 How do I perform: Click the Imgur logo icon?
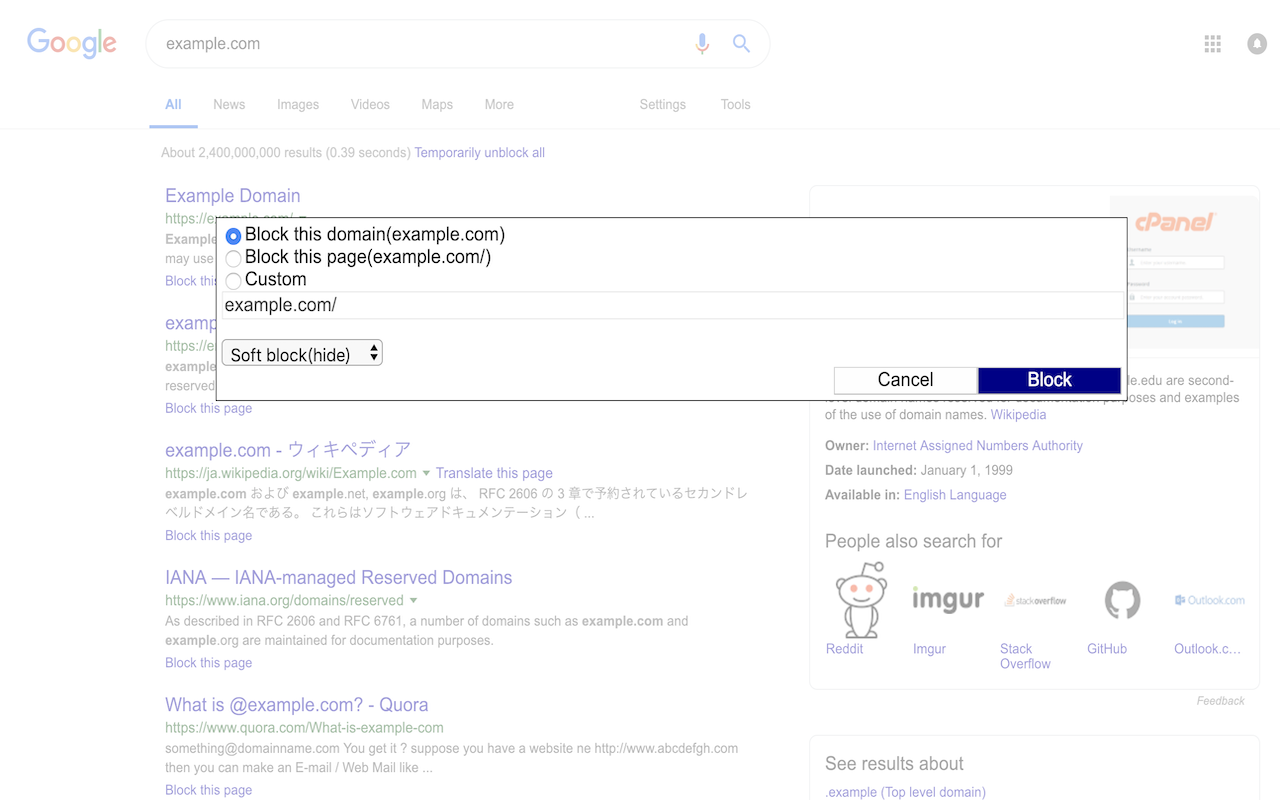(948, 600)
